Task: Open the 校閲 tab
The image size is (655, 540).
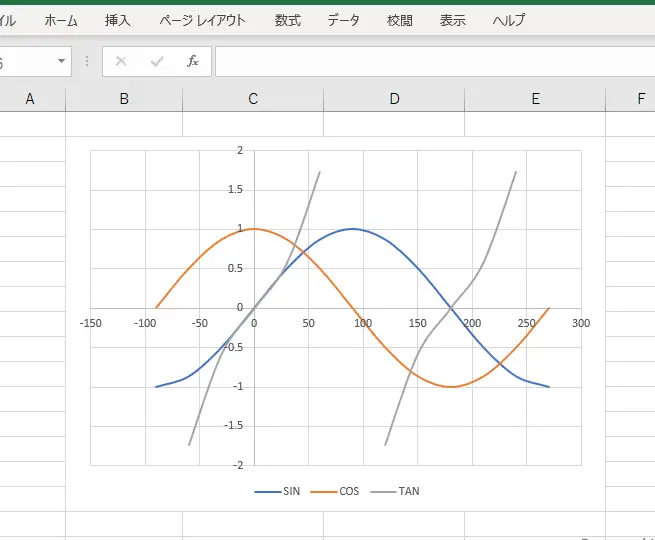Action: (x=400, y=20)
